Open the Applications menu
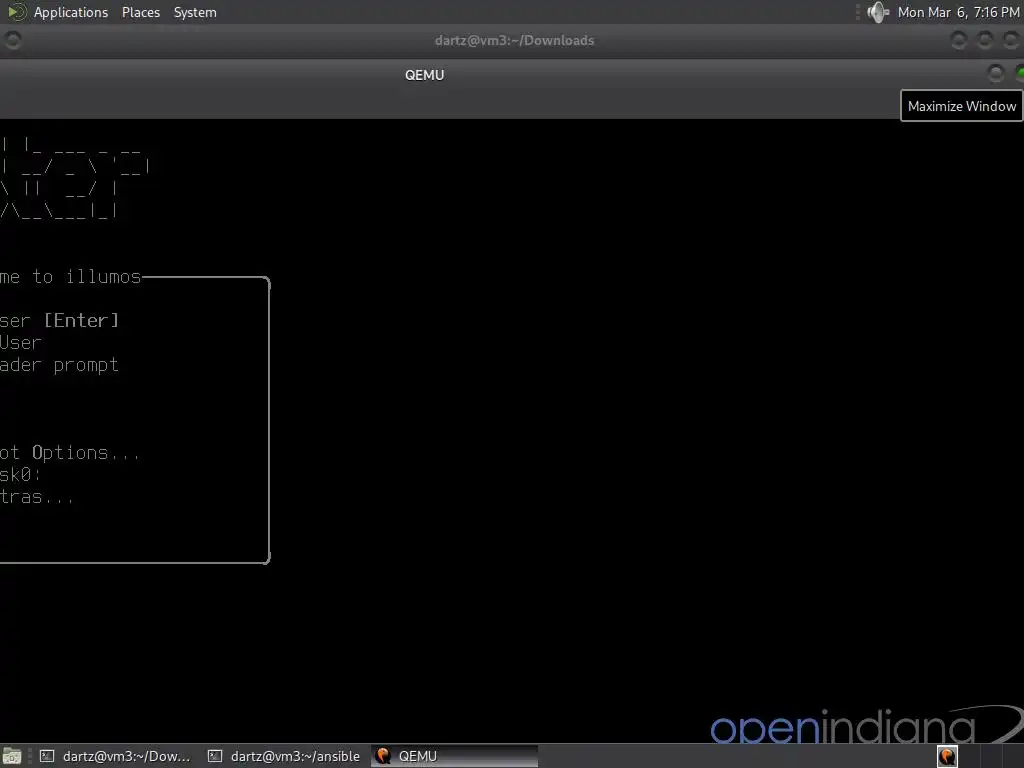The image size is (1024, 768). pos(71,12)
